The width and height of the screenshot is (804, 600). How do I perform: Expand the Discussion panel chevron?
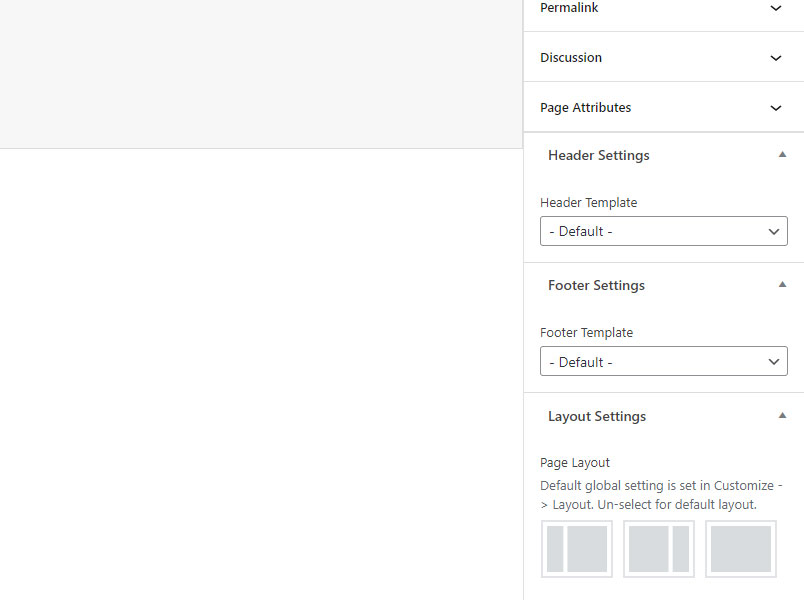point(776,58)
